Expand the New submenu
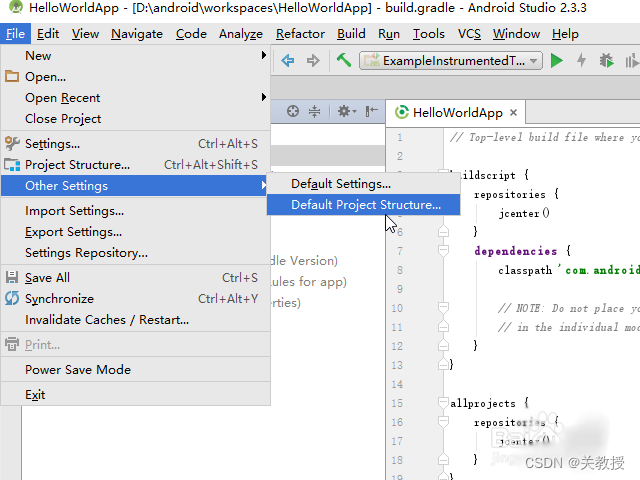 [136, 56]
